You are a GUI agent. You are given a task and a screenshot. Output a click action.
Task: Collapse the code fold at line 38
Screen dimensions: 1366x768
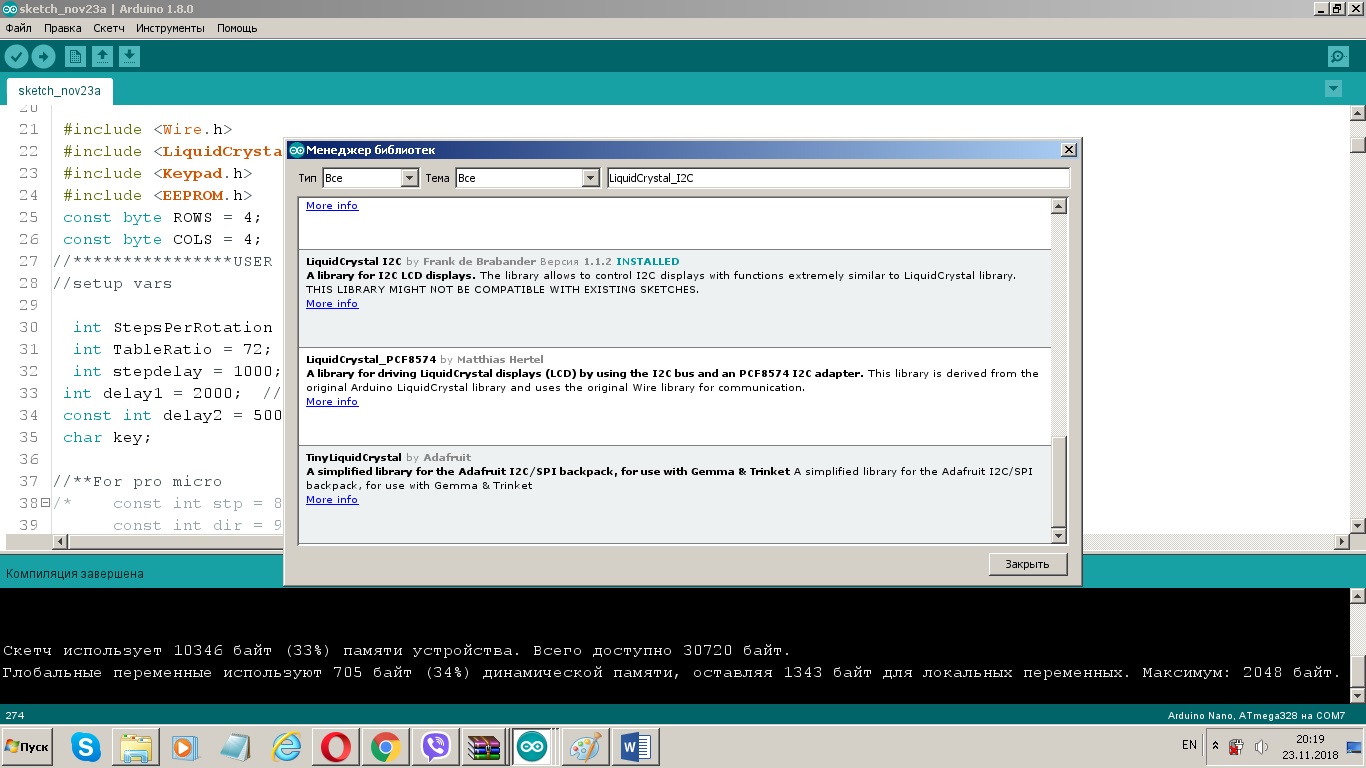point(45,503)
